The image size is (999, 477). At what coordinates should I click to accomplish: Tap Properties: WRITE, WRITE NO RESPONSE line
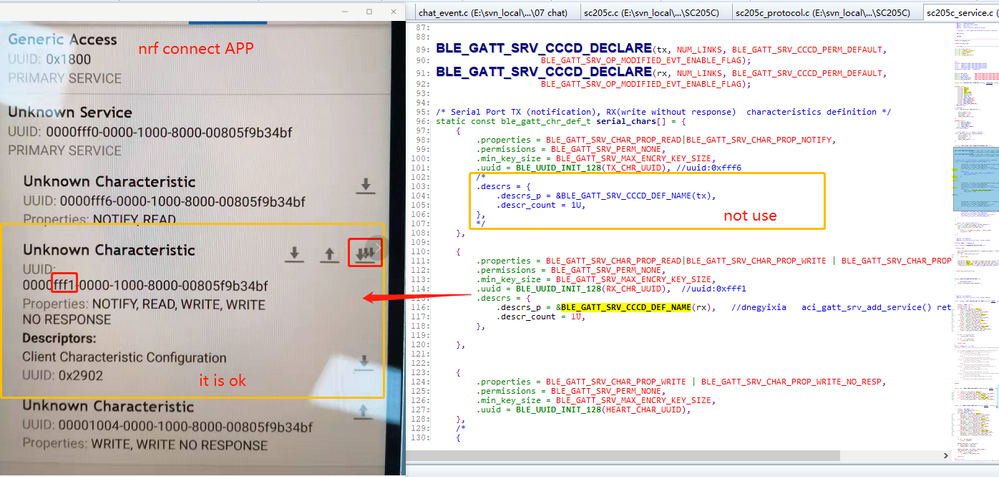[x=145, y=445]
